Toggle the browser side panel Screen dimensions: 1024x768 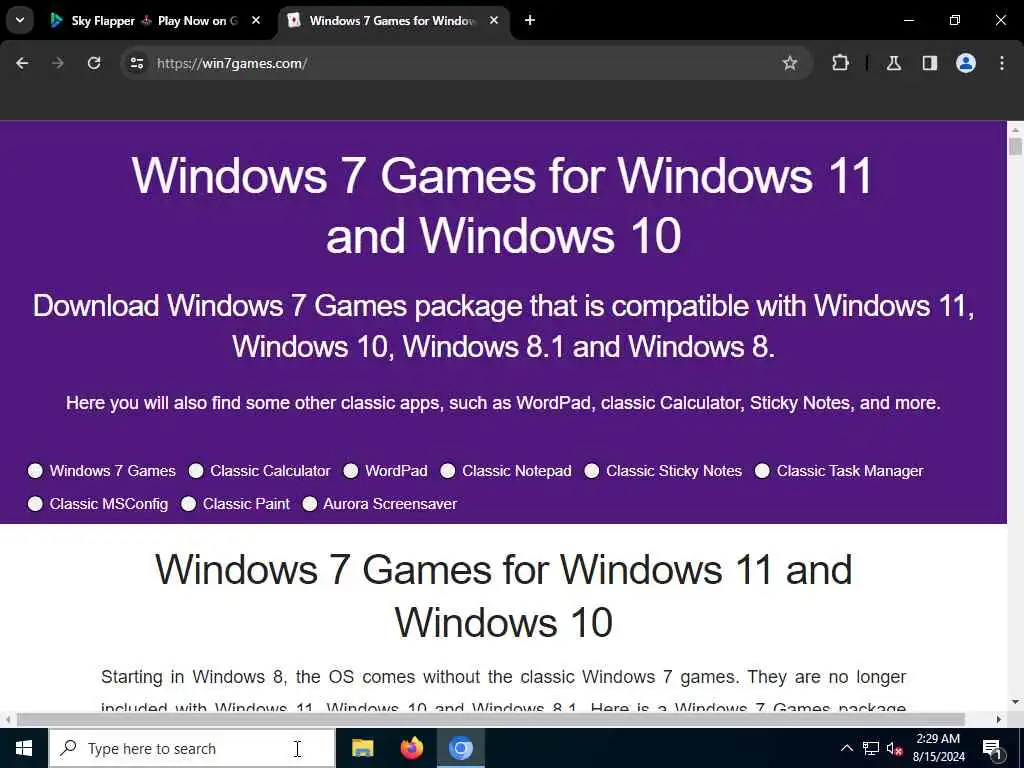[930, 63]
